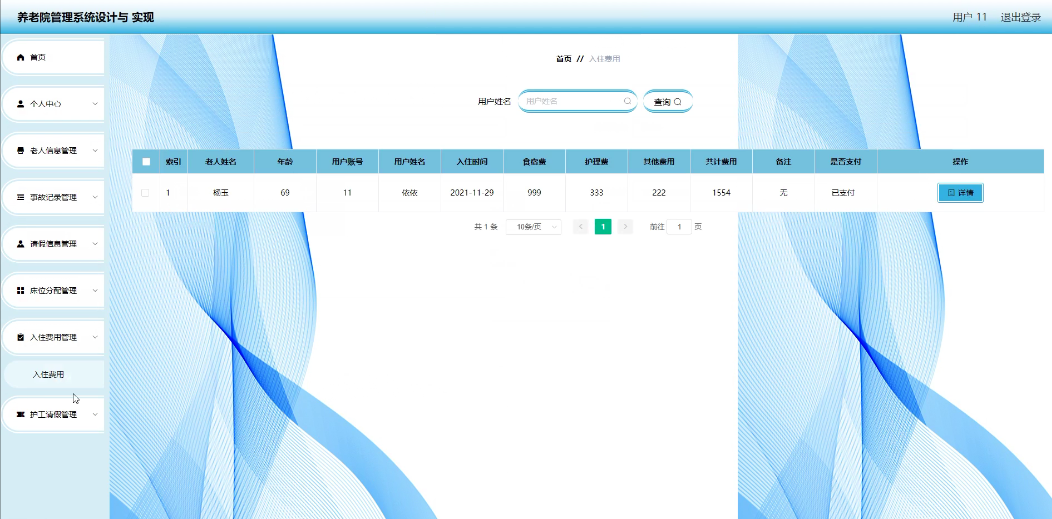The image size is (1052, 519).
Task: Click the 年龄 column header
Action: point(285,162)
